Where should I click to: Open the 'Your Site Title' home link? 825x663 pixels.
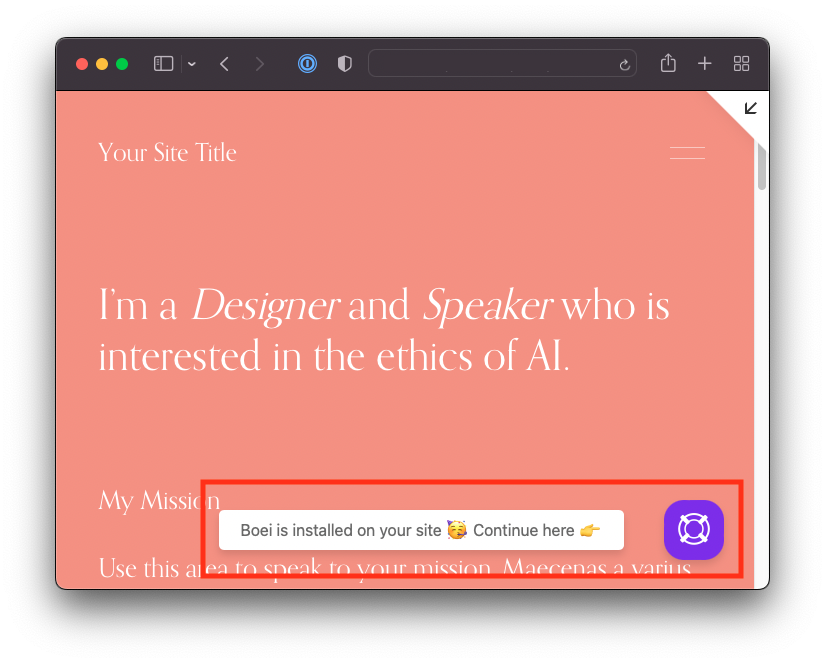coord(167,153)
